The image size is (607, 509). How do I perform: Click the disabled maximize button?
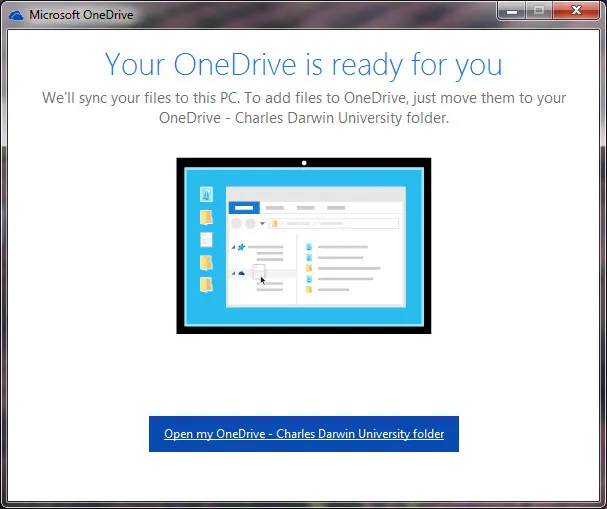(x=539, y=11)
